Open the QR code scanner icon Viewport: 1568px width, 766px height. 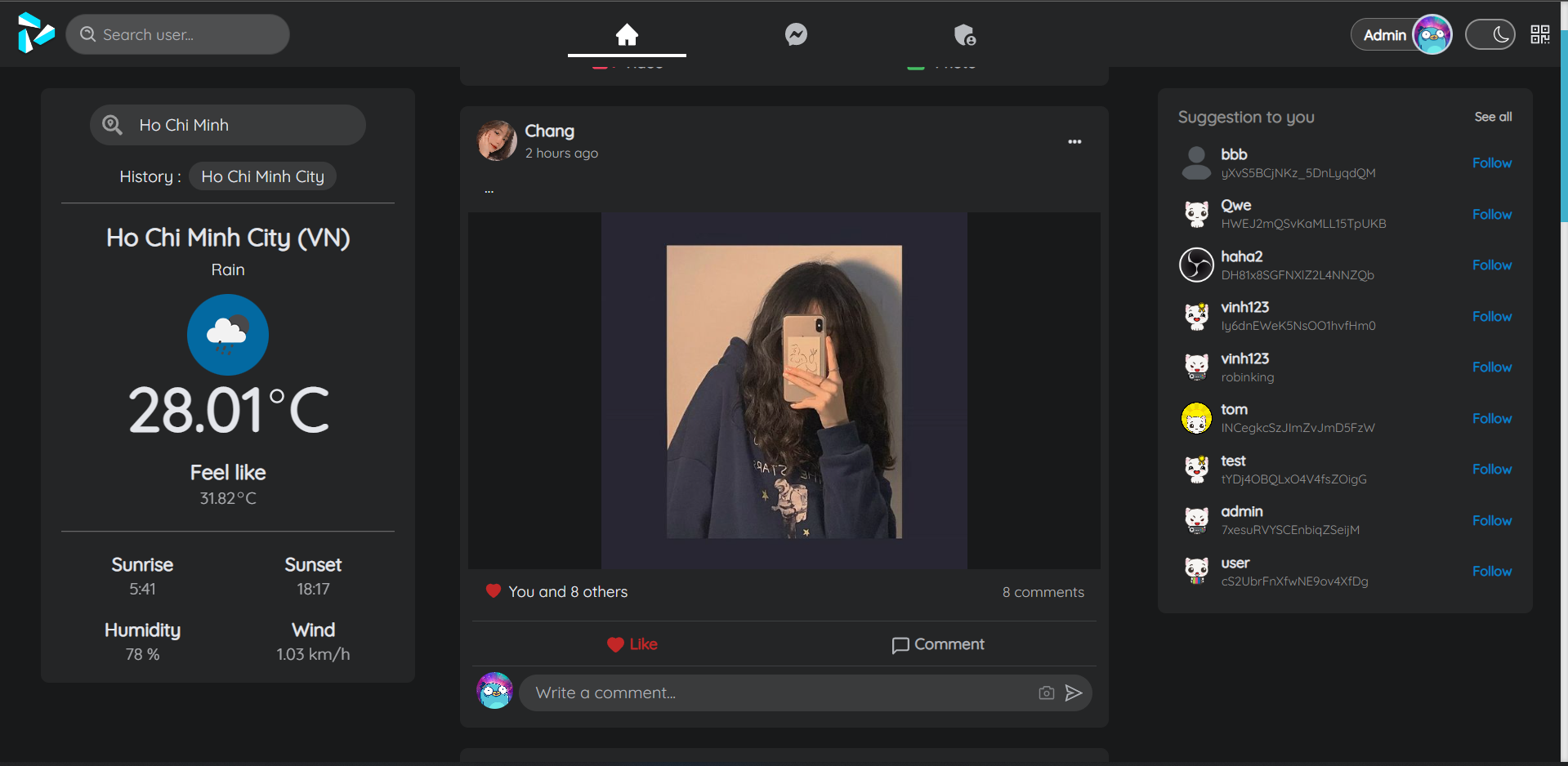pos(1539,34)
